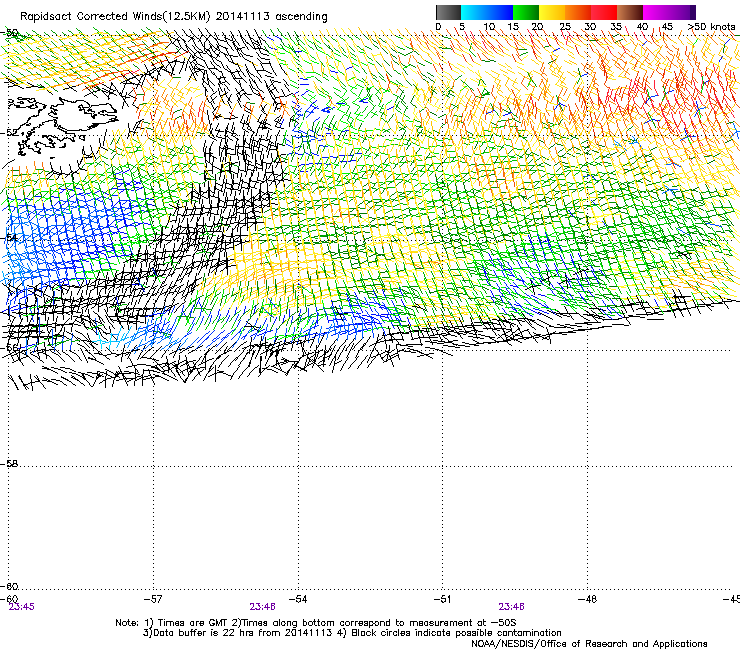
Task: Click the longitude label '-48'
Action: click(587, 599)
